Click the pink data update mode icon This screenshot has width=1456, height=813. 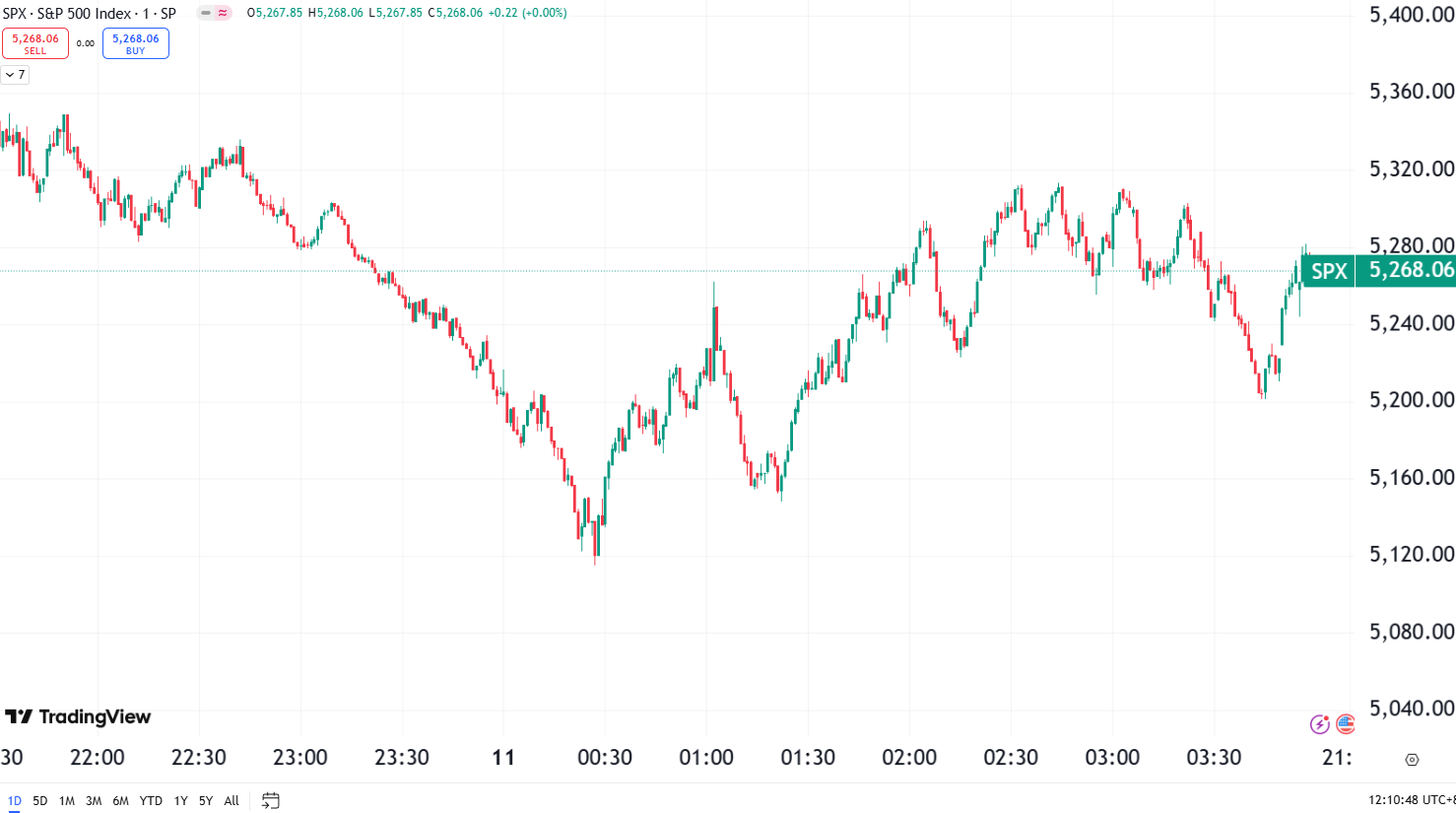click(224, 13)
